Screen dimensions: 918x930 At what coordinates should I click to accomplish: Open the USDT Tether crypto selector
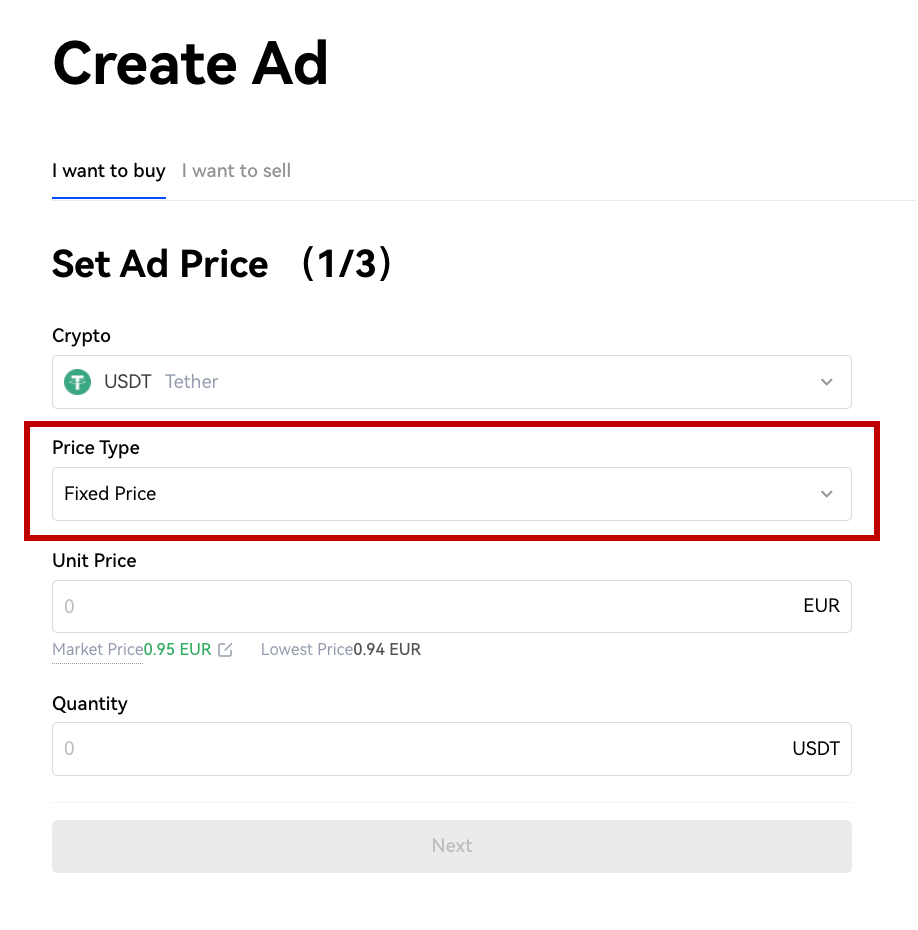pos(452,382)
